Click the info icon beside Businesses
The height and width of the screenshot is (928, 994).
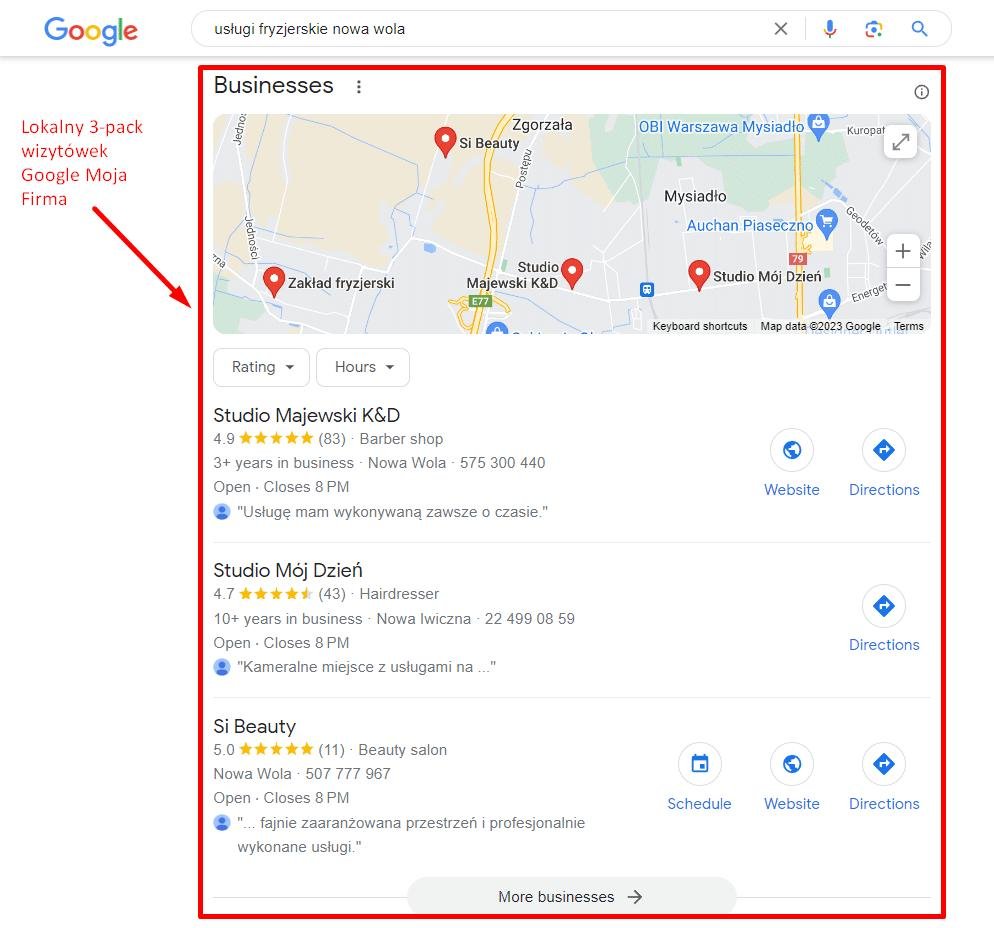(922, 92)
